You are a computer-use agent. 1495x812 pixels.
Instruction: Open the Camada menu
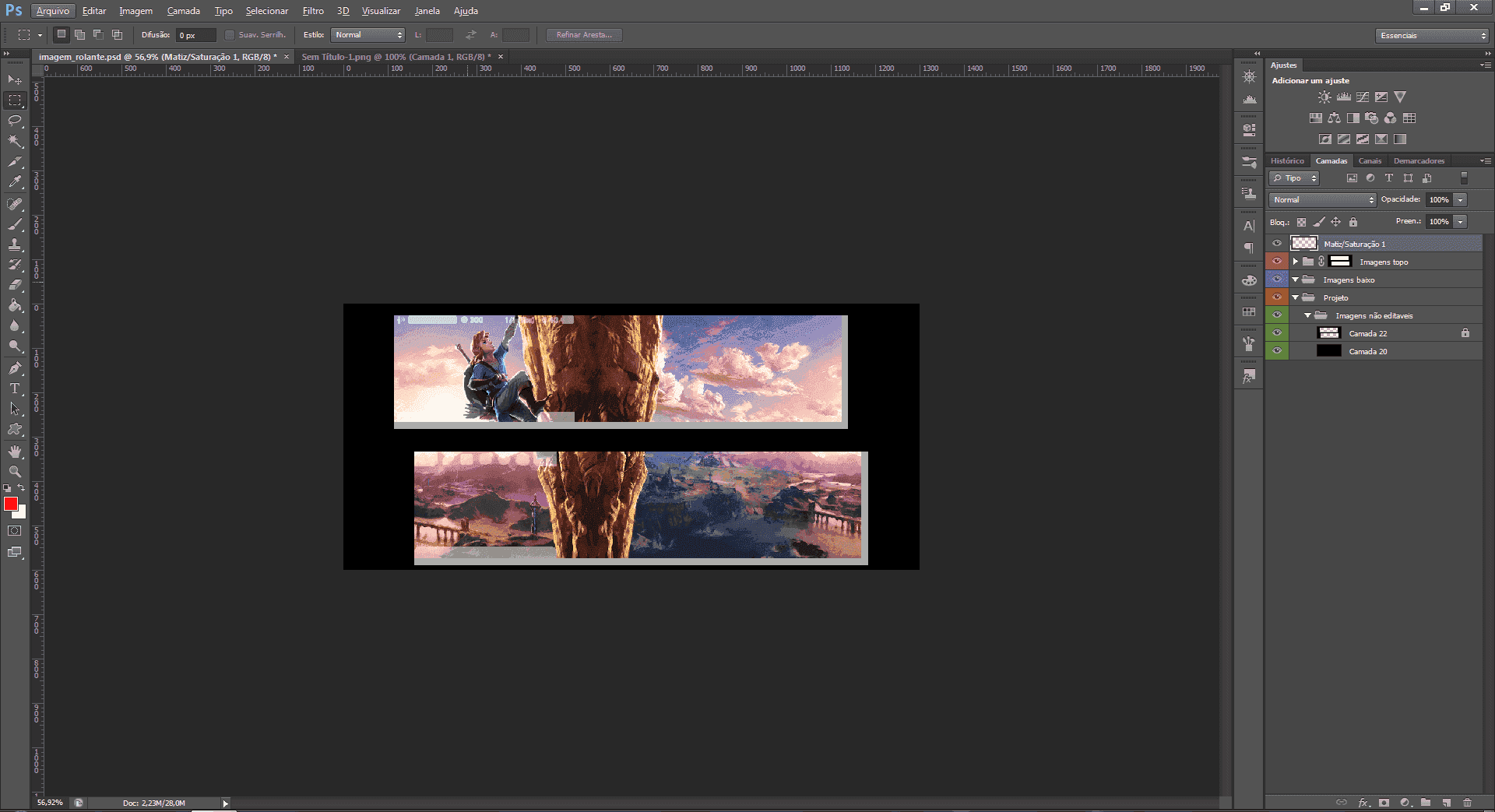(x=183, y=11)
